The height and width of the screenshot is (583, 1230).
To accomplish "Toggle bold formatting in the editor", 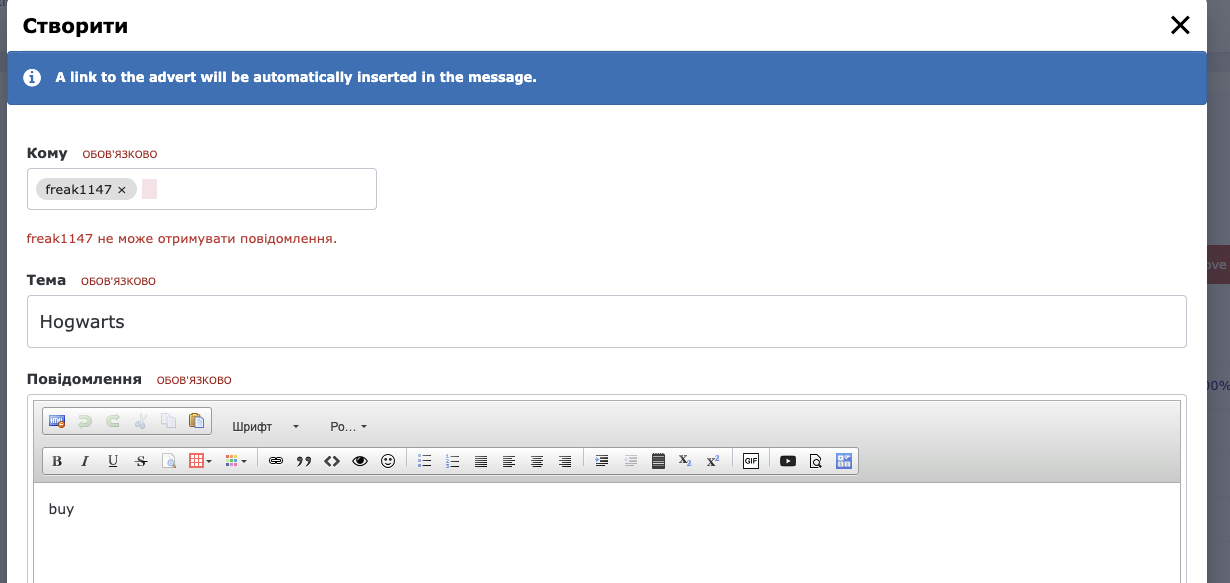I will (x=57, y=461).
